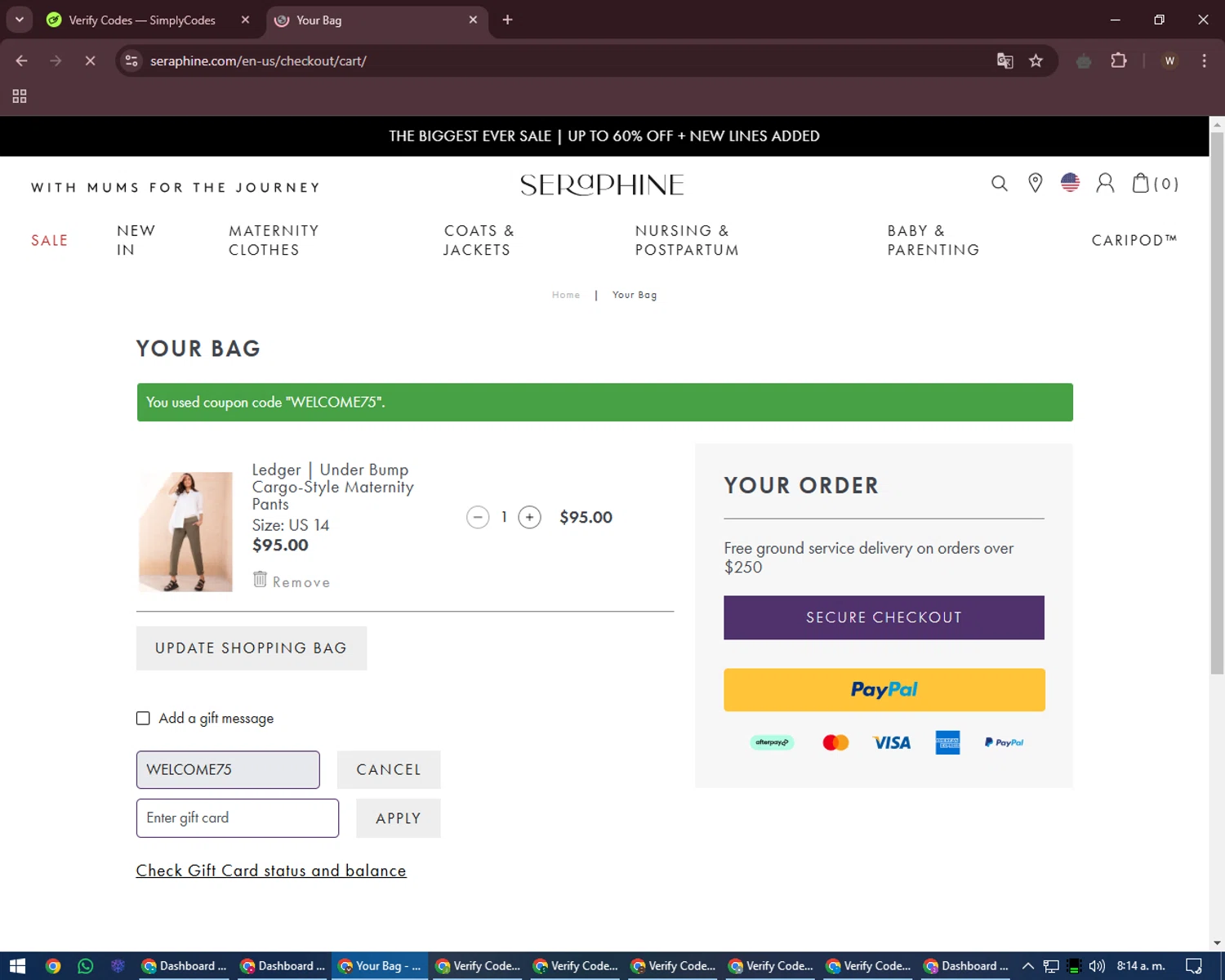
Task: Click the Seraphine logo
Action: coord(603,185)
